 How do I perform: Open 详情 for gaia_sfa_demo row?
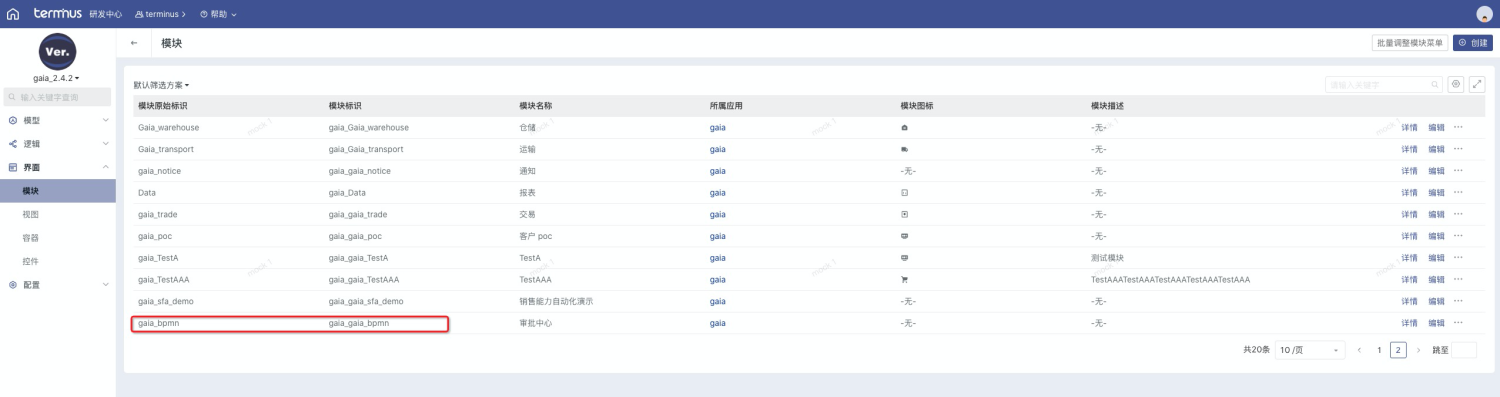point(1409,301)
